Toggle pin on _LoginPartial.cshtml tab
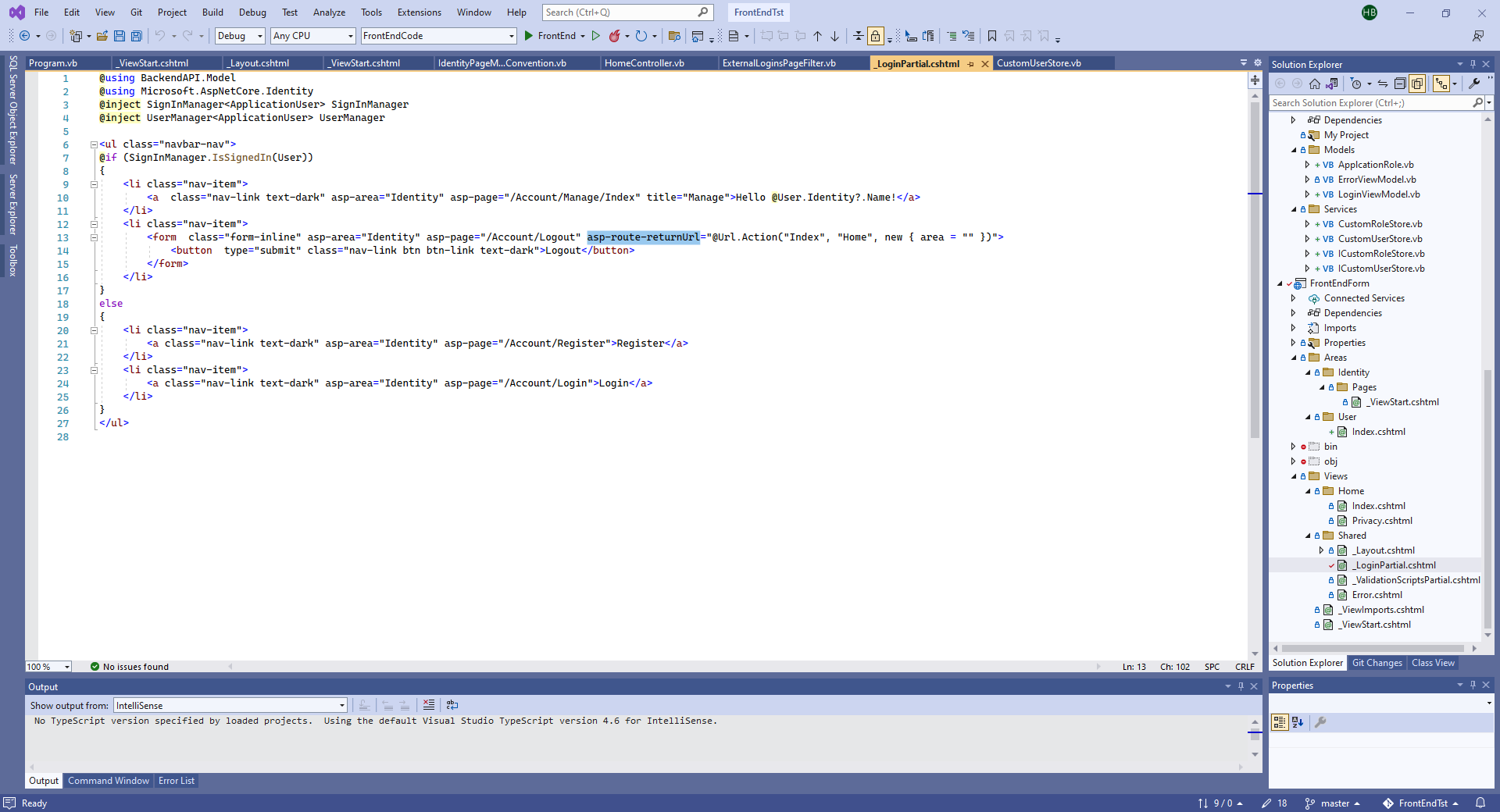 click(971, 64)
